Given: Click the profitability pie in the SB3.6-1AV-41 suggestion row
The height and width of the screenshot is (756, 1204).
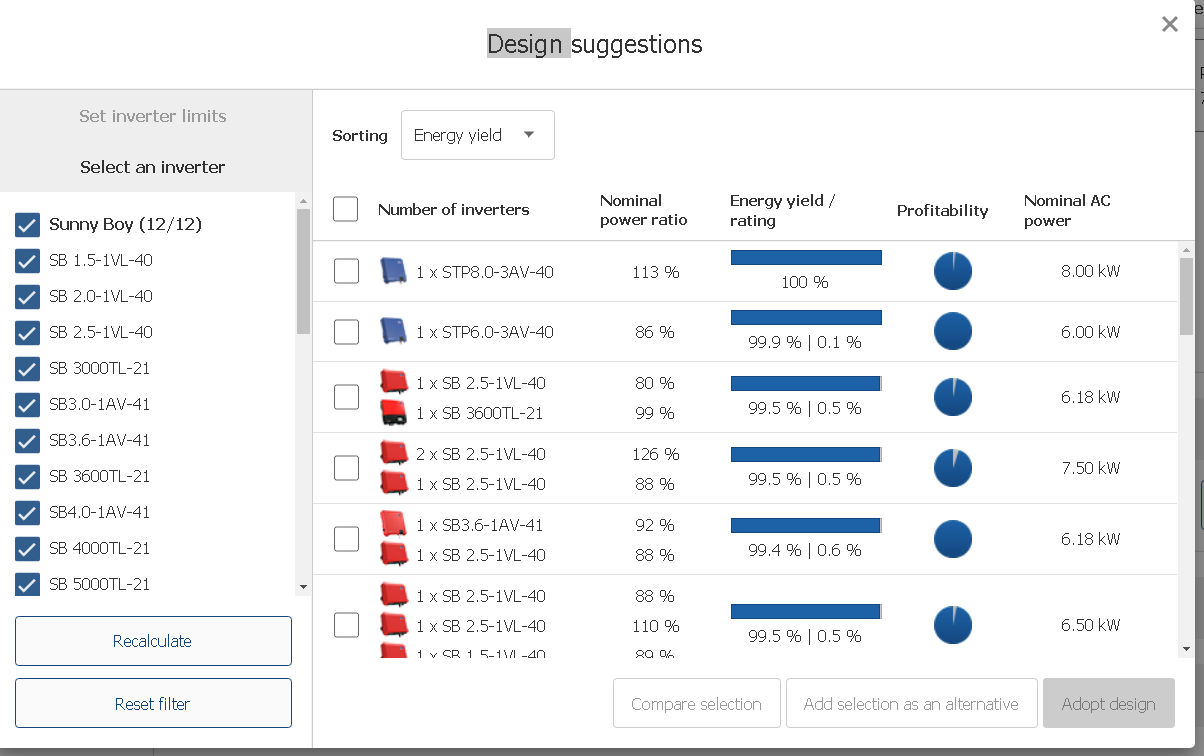Looking at the screenshot, I should (953, 539).
